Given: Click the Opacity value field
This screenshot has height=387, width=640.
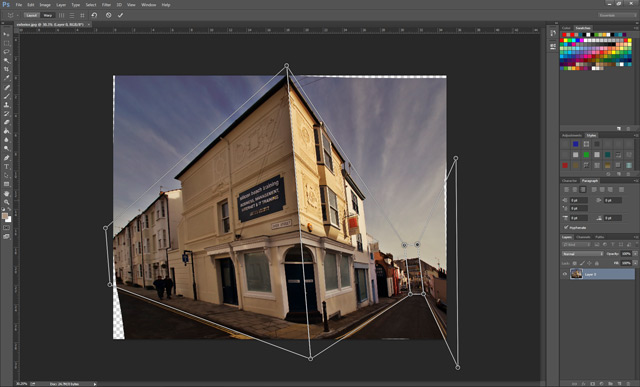Looking at the screenshot, I should point(626,254).
